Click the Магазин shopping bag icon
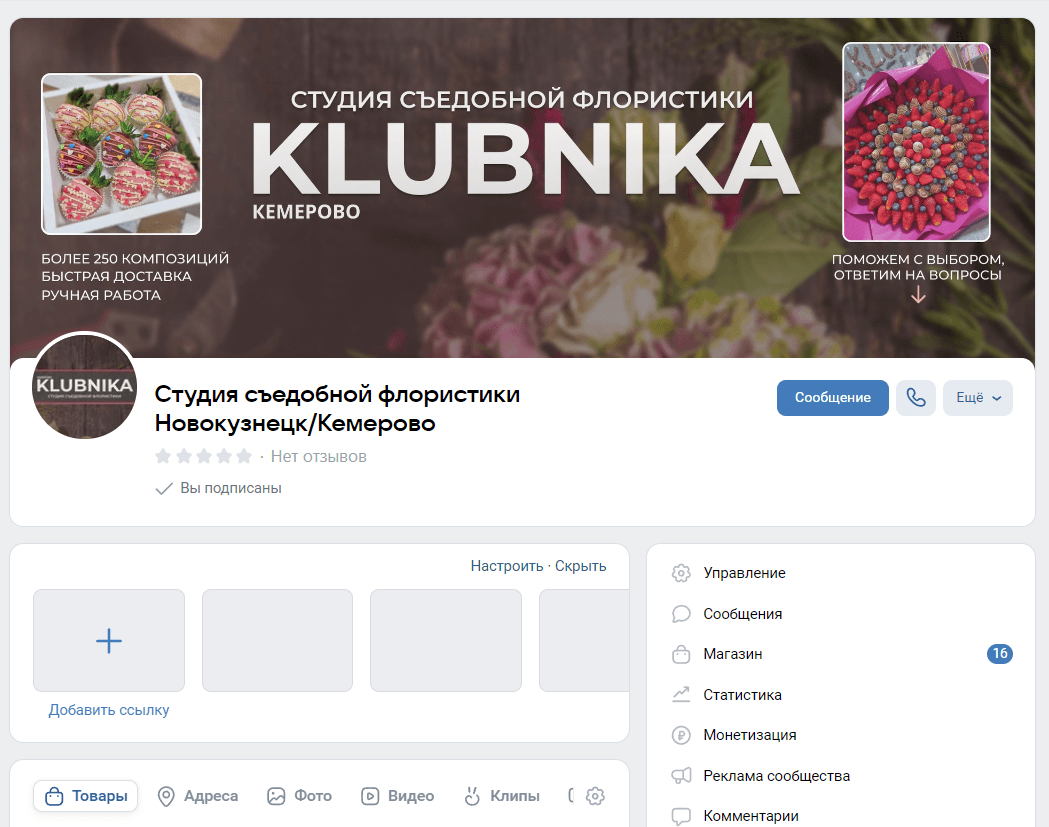Image resolution: width=1049 pixels, height=827 pixels. pyautogui.click(x=681, y=654)
